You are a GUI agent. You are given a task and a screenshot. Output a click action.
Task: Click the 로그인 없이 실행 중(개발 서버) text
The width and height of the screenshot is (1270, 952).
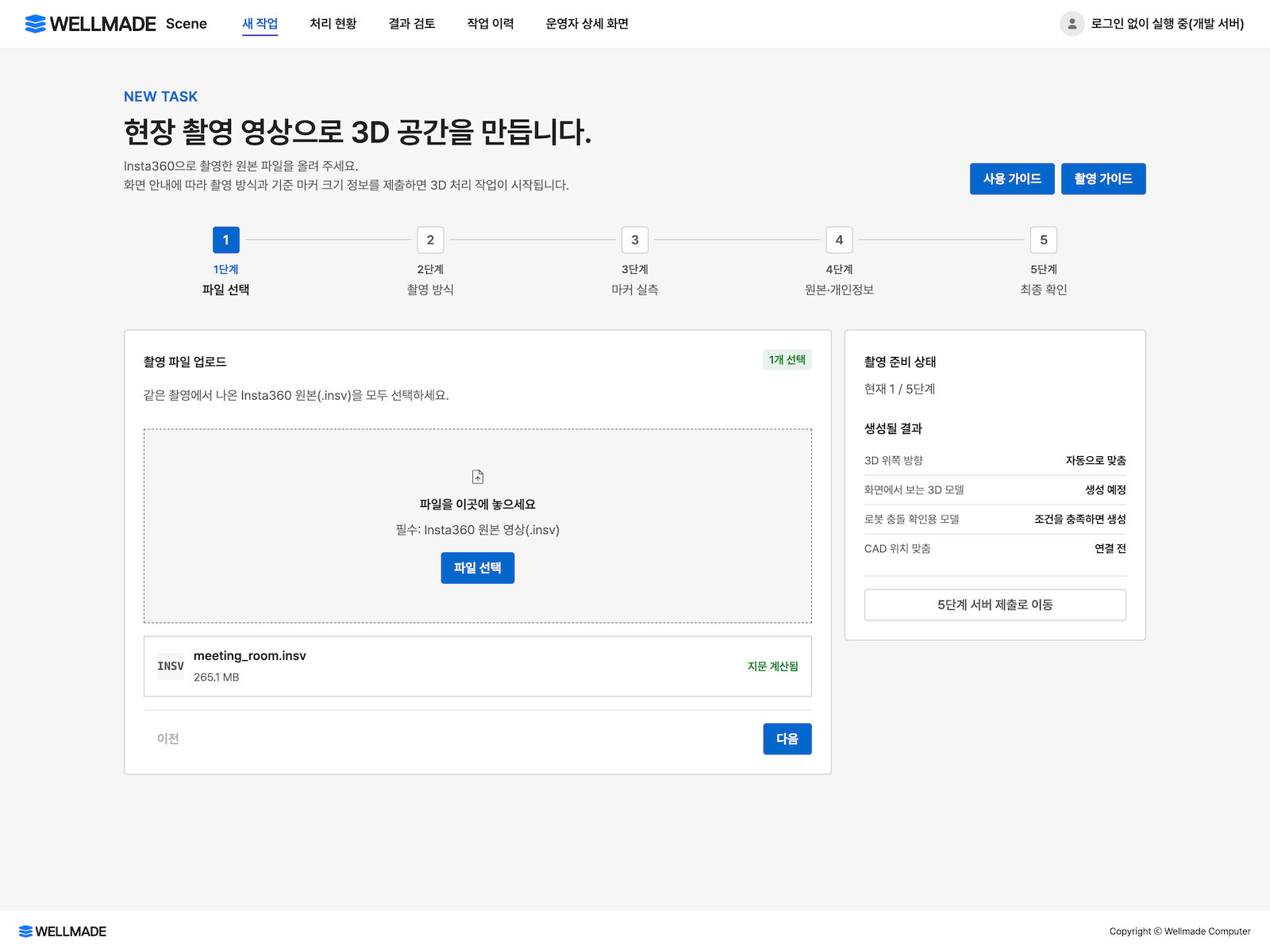pos(1168,24)
